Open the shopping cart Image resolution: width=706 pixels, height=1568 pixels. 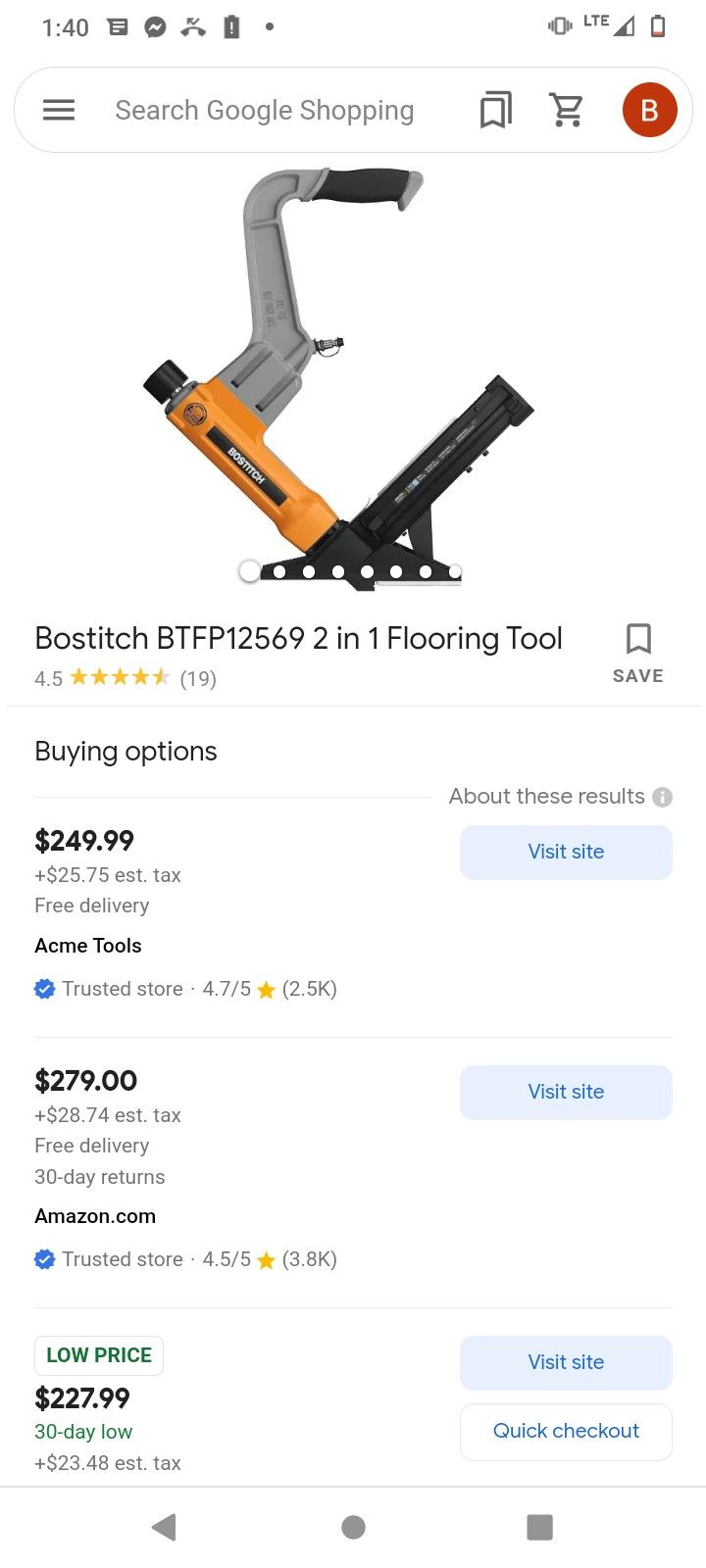(567, 110)
